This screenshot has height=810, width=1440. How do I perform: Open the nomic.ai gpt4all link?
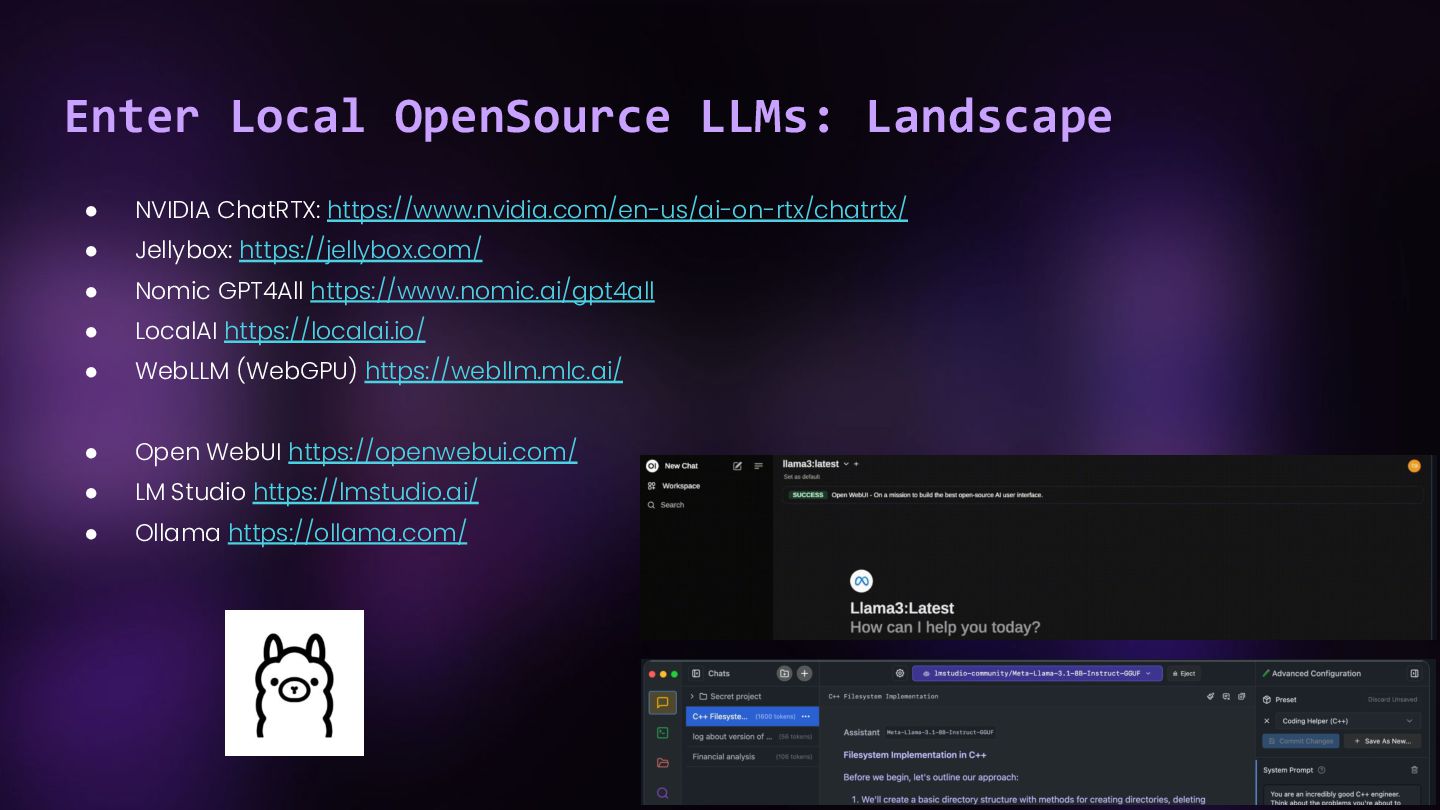pos(482,290)
